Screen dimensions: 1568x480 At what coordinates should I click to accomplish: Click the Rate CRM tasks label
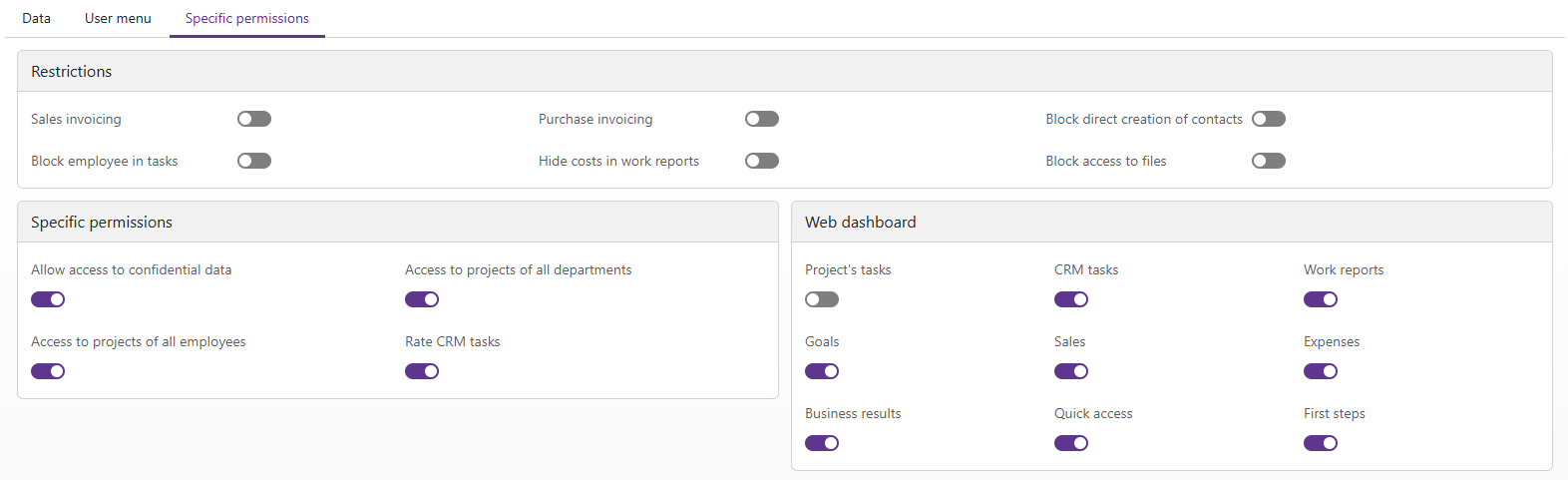coord(453,341)
